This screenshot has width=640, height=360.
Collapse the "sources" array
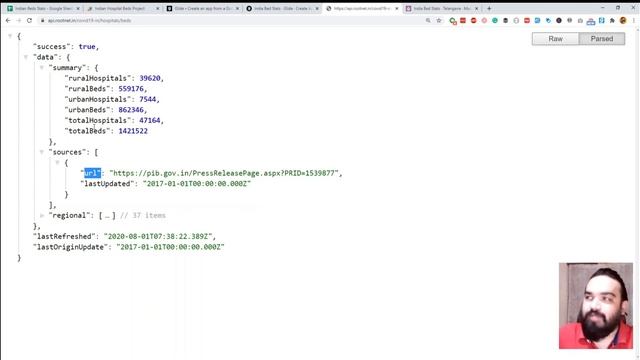(42, 152)
